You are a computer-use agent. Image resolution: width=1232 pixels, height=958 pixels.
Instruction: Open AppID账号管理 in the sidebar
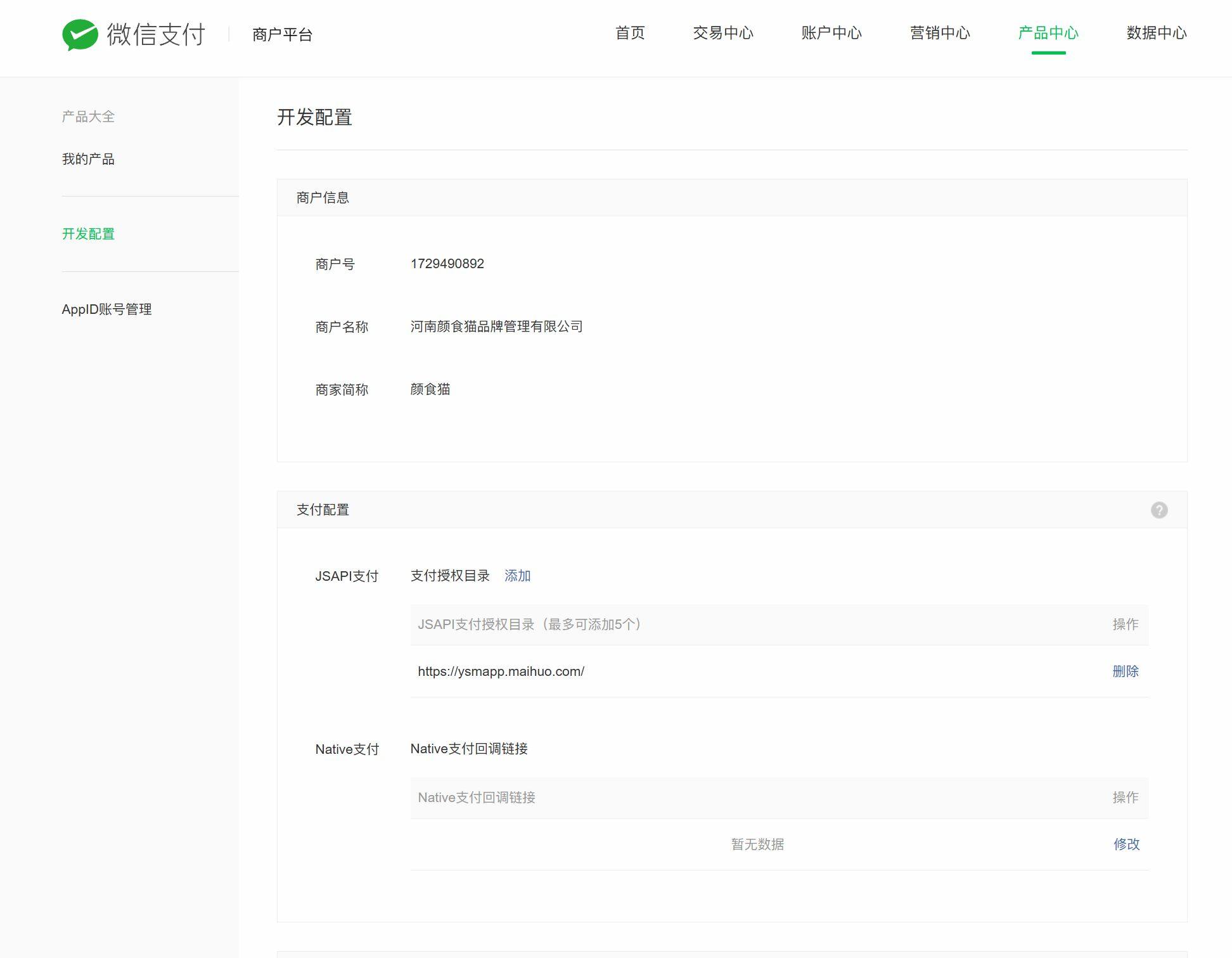click(106, 309)
